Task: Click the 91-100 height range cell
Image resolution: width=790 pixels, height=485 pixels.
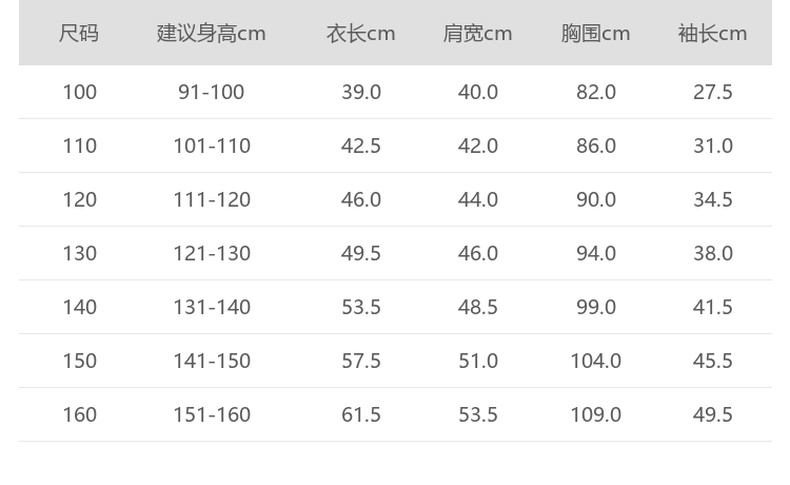Action: [211, 92]
